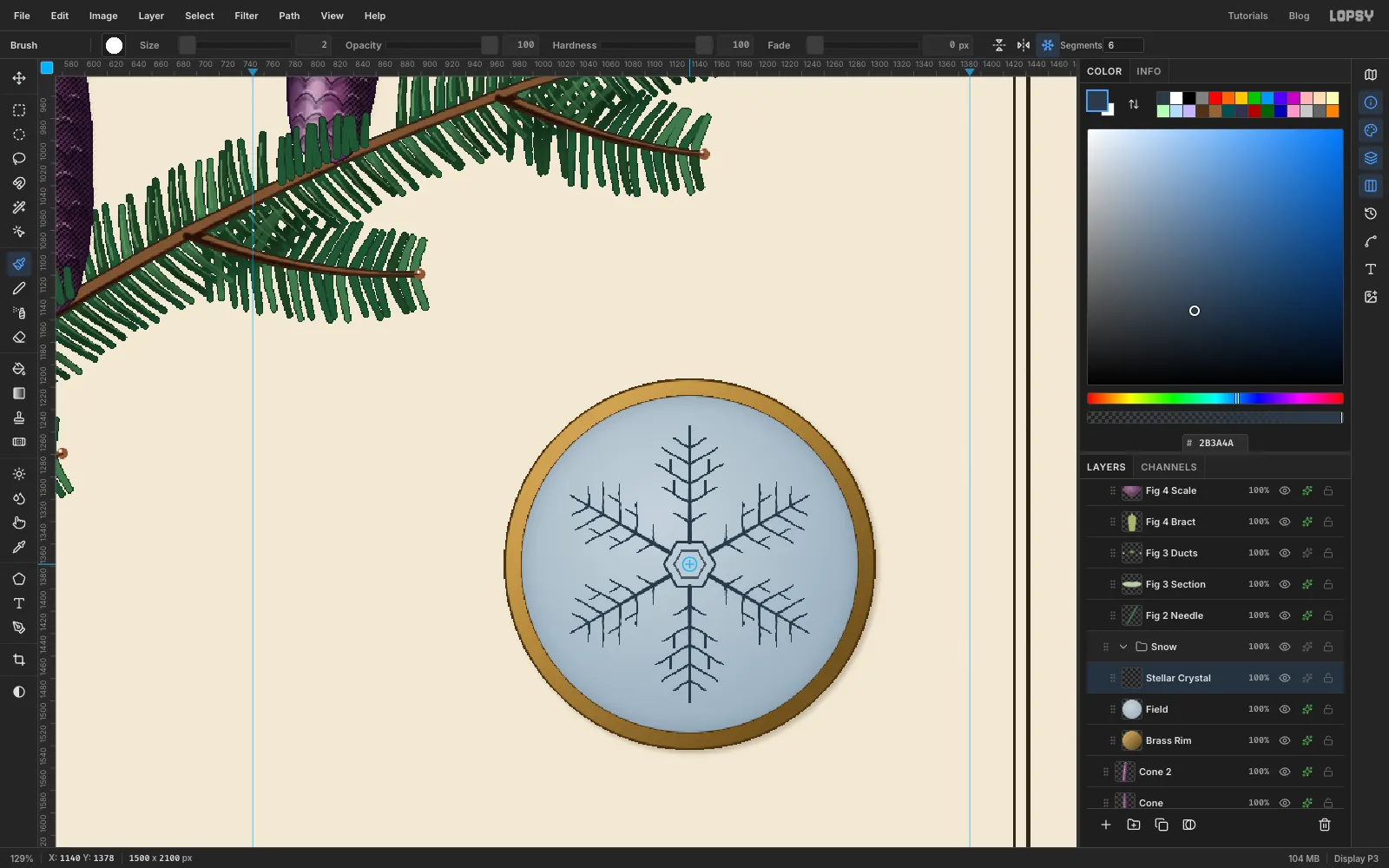Switch to the Channels tab
1389x868 pixels.
(x=1168, y=467)
